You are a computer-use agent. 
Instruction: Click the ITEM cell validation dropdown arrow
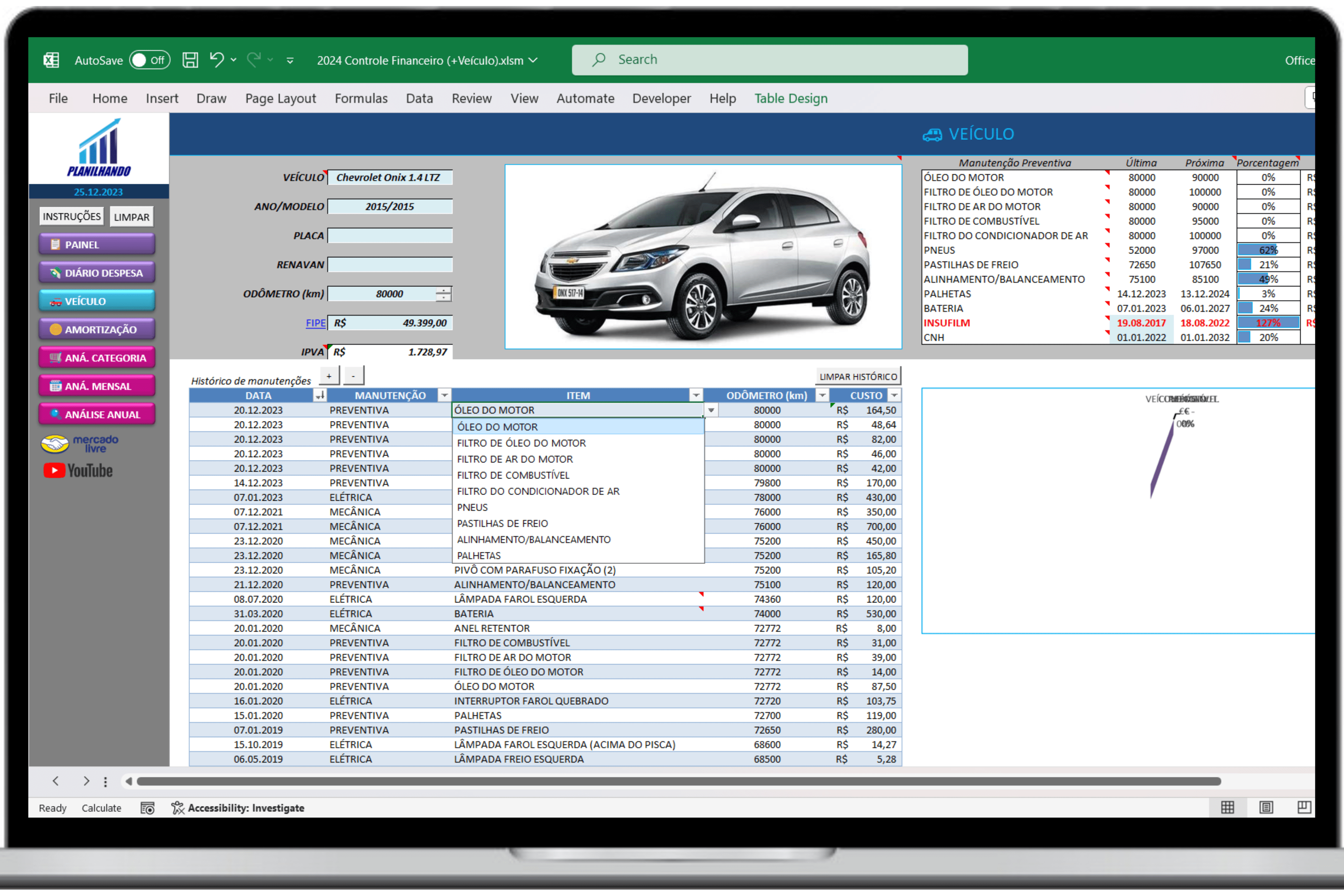[x=711, y=410]
